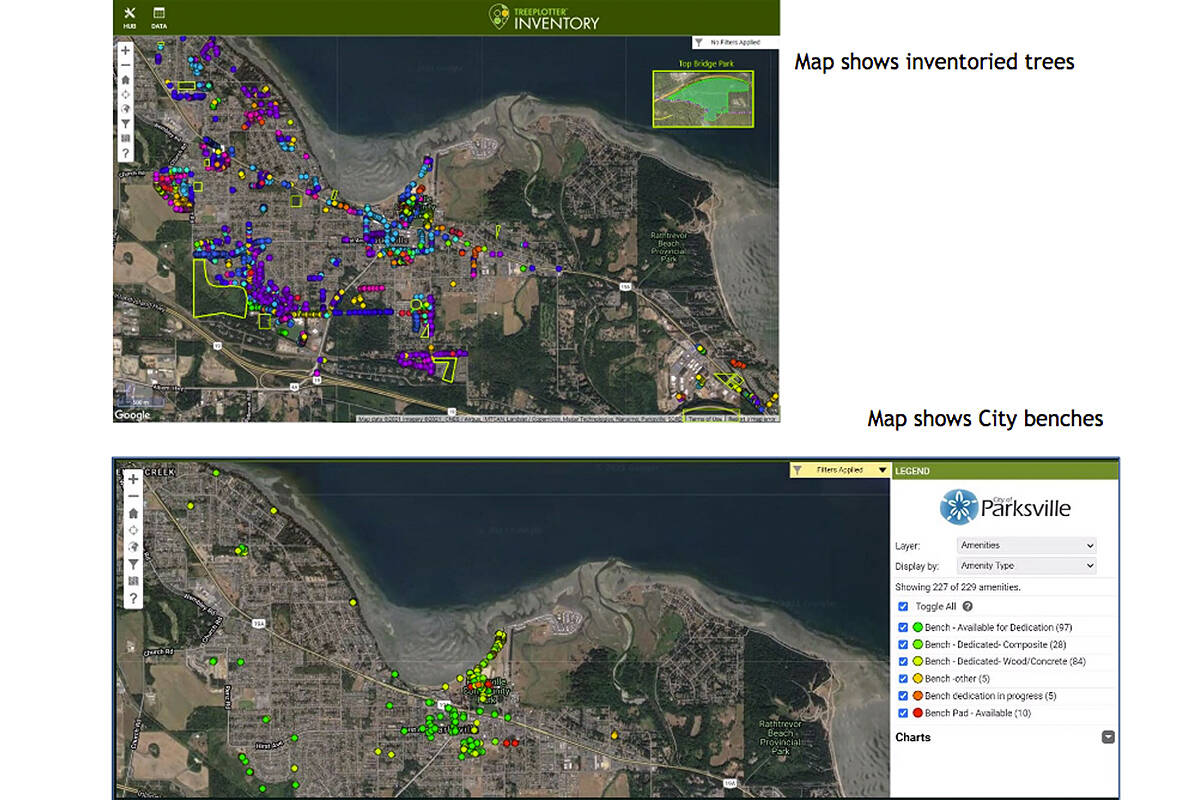
Task: Click the green Bench dedication color marker
Action: pos(917,627)
